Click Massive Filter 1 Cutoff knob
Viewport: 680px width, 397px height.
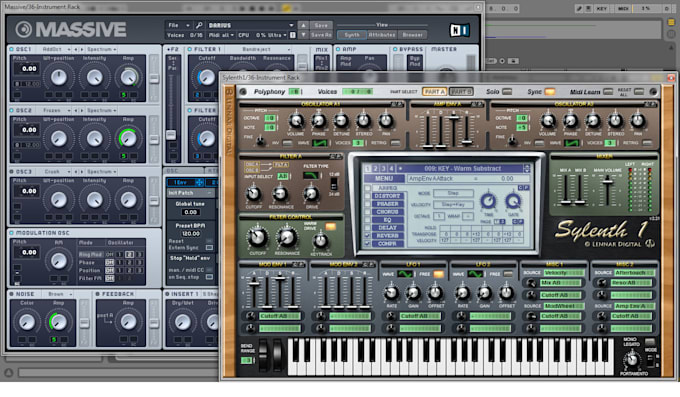click(206, 78)
